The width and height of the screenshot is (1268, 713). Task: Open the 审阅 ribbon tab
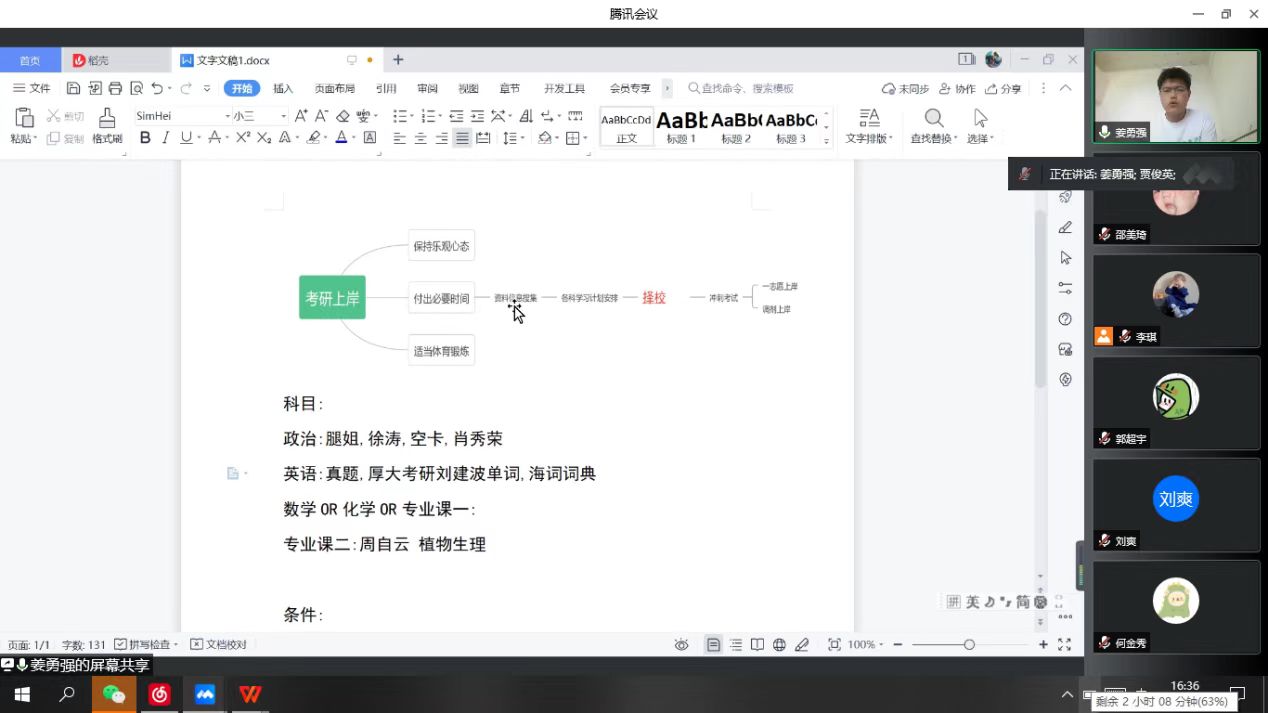[427, 88]
